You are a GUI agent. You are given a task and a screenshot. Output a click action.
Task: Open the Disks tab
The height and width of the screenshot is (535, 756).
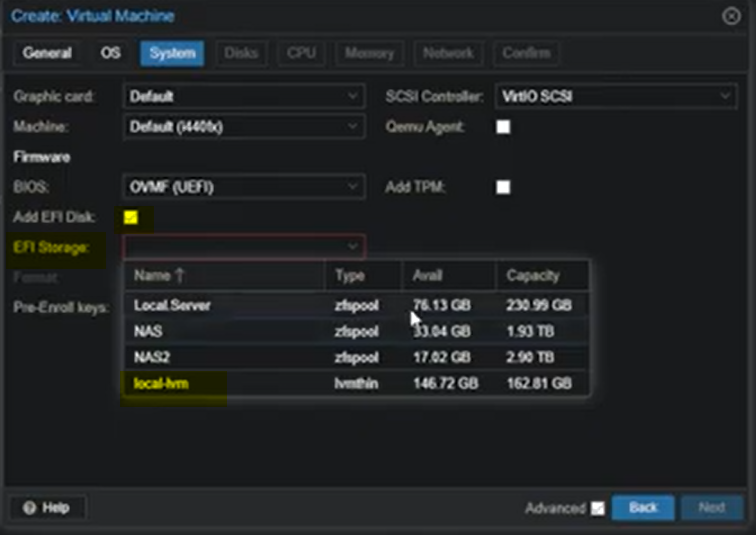[241, 53]
